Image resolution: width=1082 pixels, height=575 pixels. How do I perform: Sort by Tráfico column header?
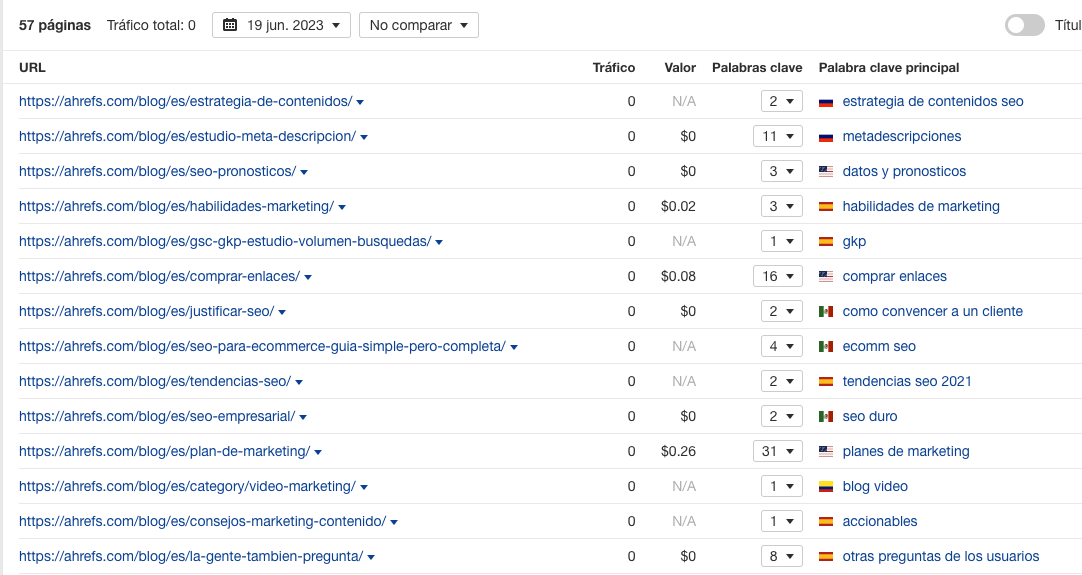613,68
